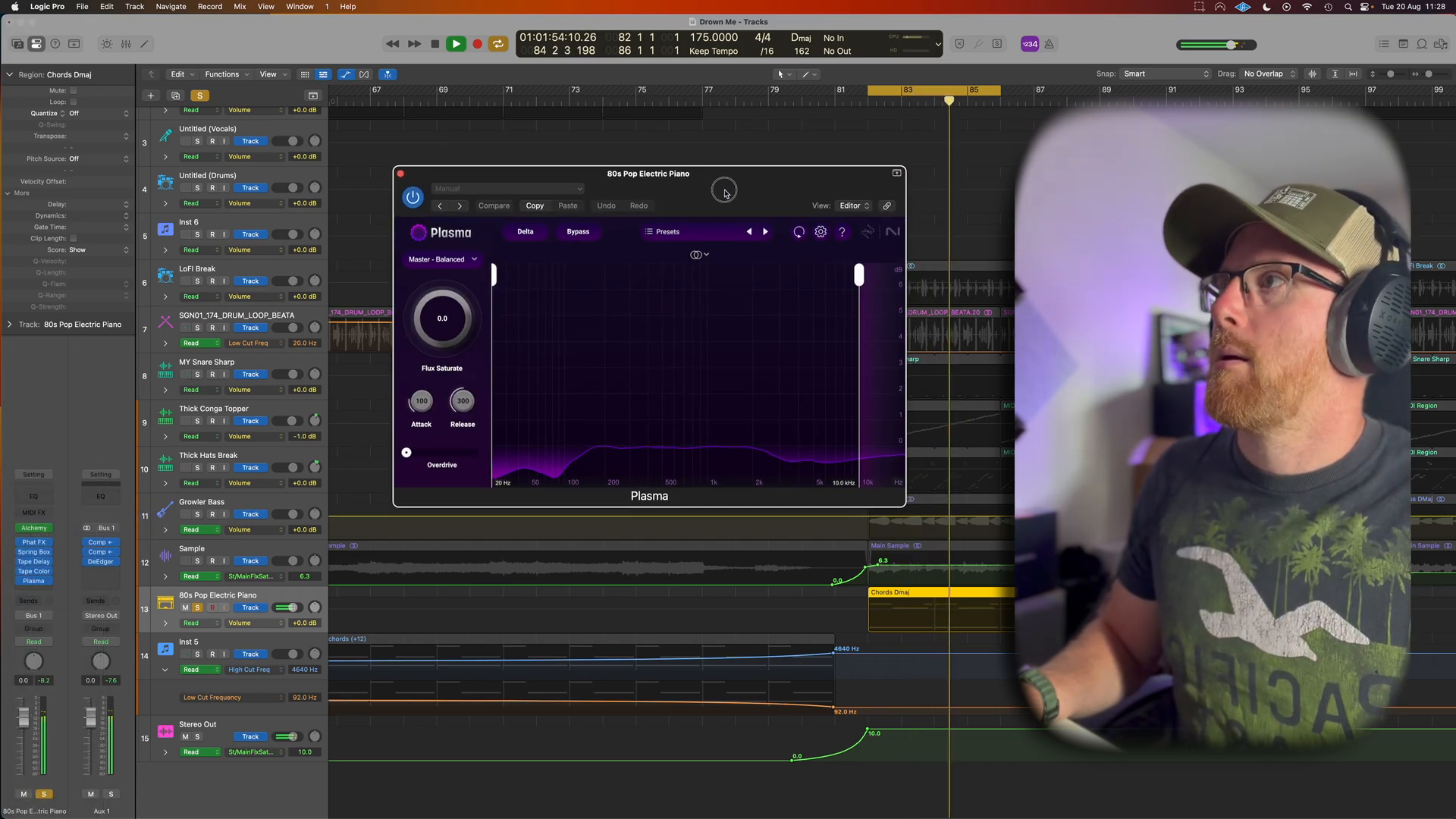Image resolution: width=1456 pixels, height=819 pixels.
Task: Click the Plasma reset circular arrow icon
Action: tap(799, 232)
